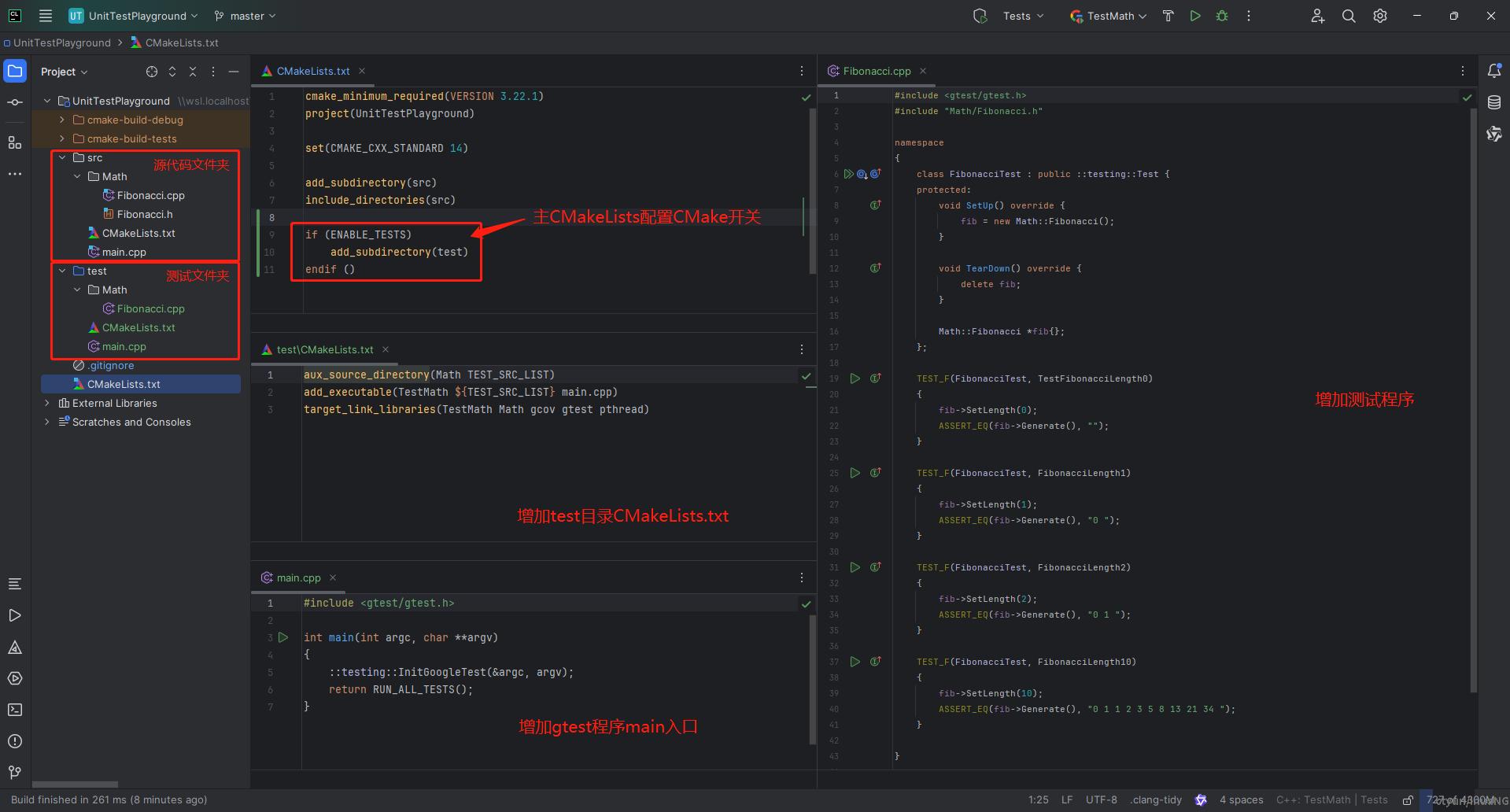Open the .clang-tidy status widget

[1156, 799]
